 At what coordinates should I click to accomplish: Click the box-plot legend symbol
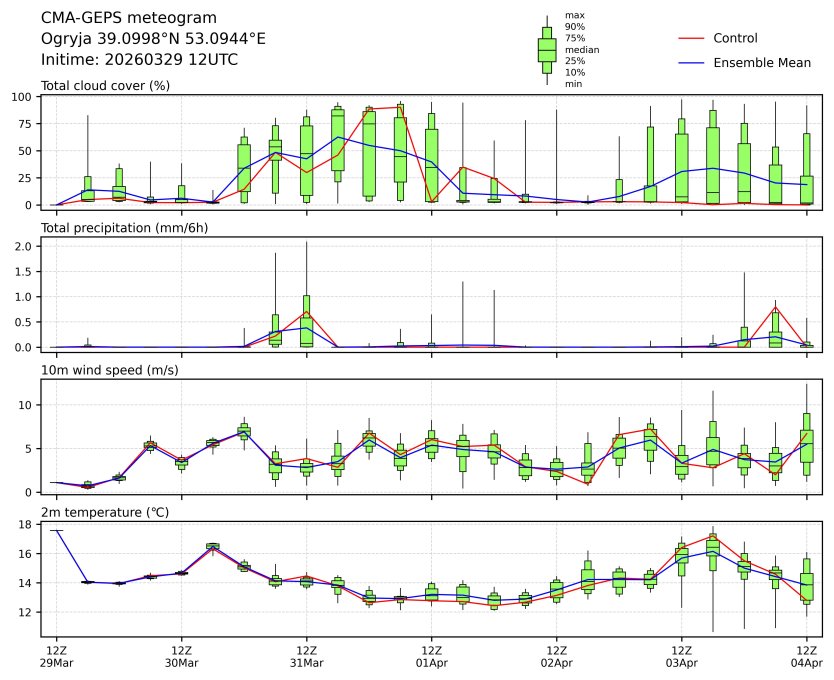pos(547,50)
